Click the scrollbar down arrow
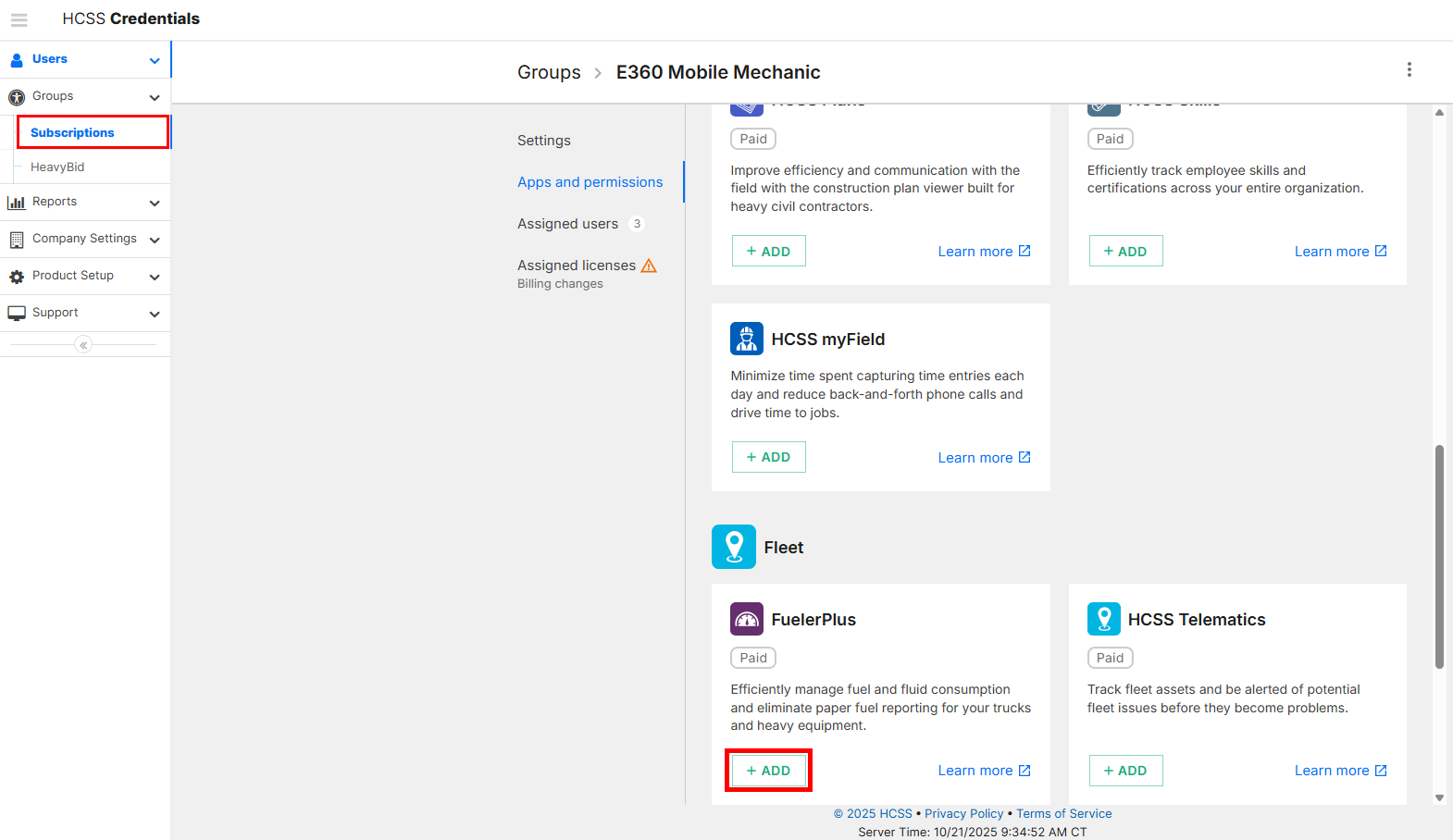The width and height of the screenshot is (1453, 840). 1439,797
